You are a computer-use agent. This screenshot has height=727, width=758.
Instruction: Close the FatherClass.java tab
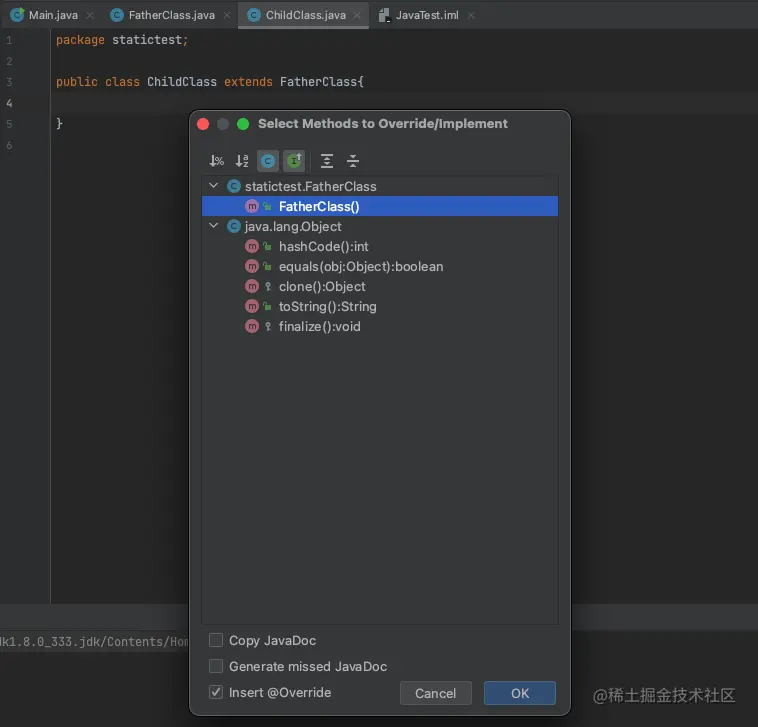coord(227,15)
